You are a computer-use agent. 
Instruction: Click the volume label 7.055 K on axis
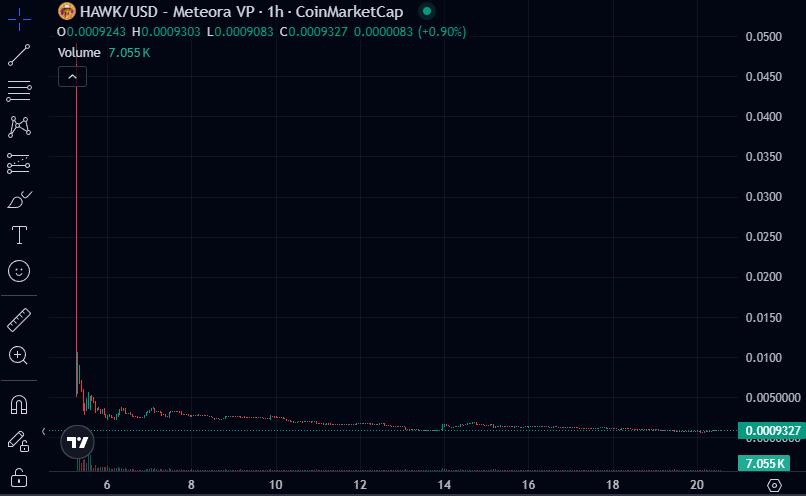[x=764, y=463]
